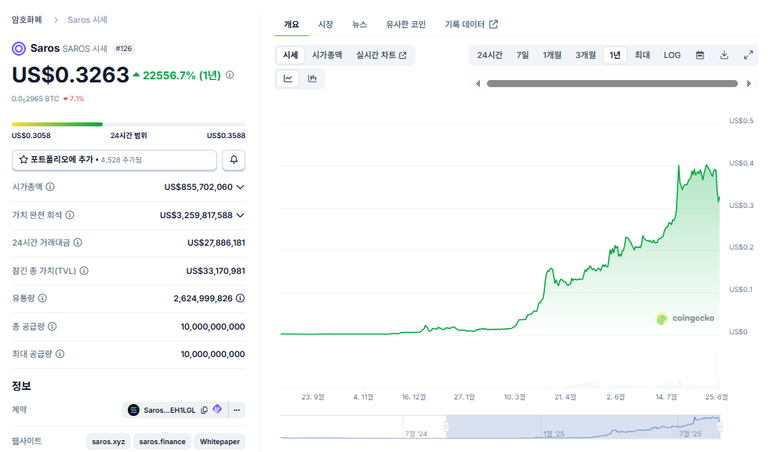Select 시가총액 chart mode
The width and height of the screenshot is (770, 452).
click(x=327, y=55)
